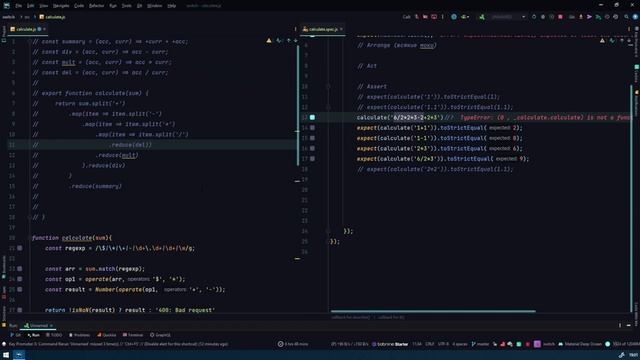Close the calculate.spec.js editor tab
This screenshot has height=360, width=640.
(x=342, y=29)
